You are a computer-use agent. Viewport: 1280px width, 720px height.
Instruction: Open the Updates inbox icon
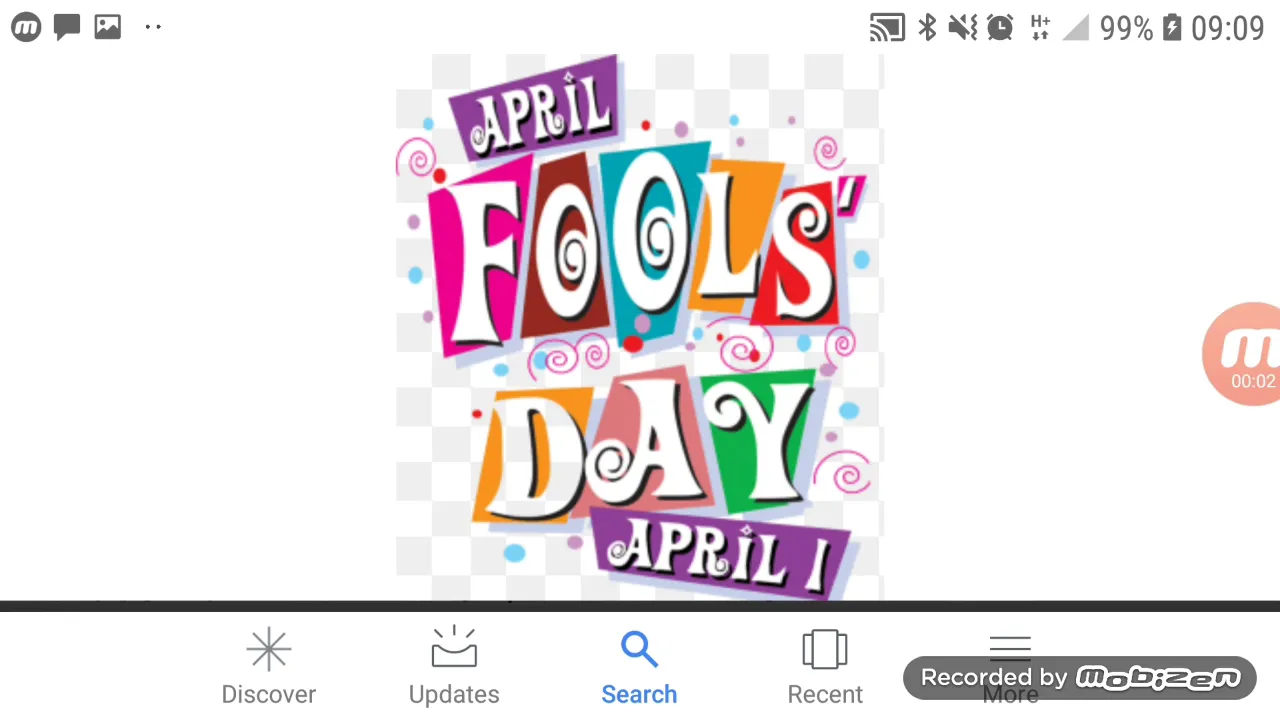coord(454,648)
